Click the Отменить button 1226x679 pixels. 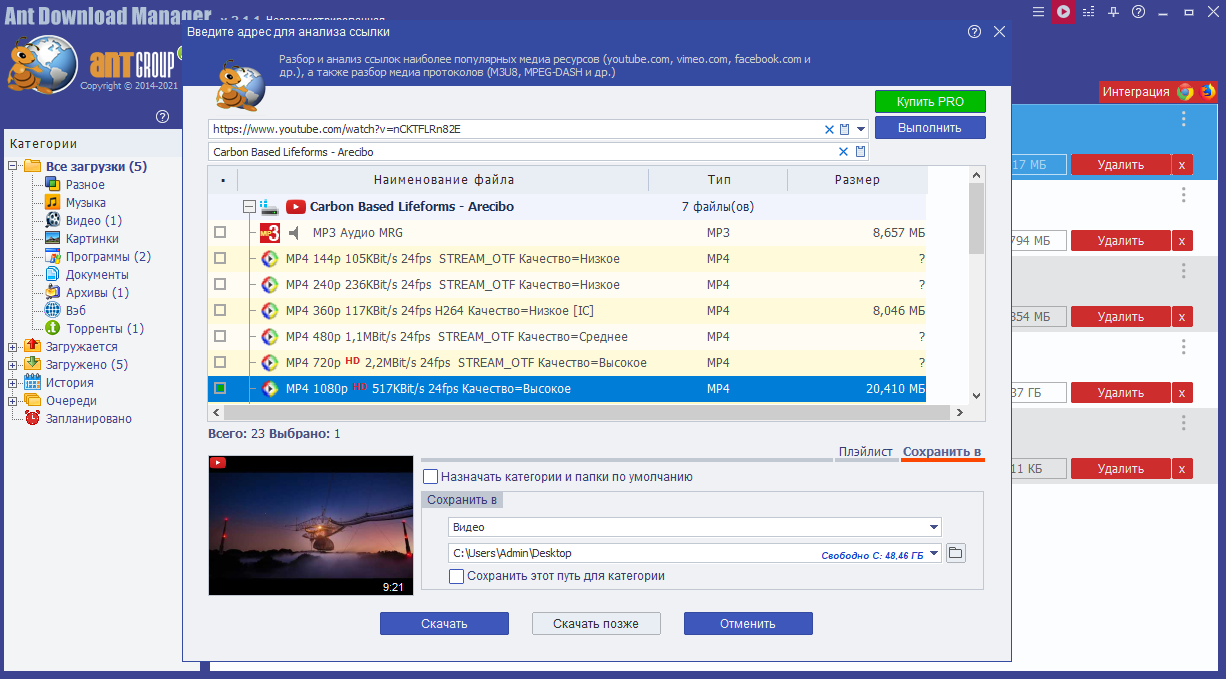748,624
